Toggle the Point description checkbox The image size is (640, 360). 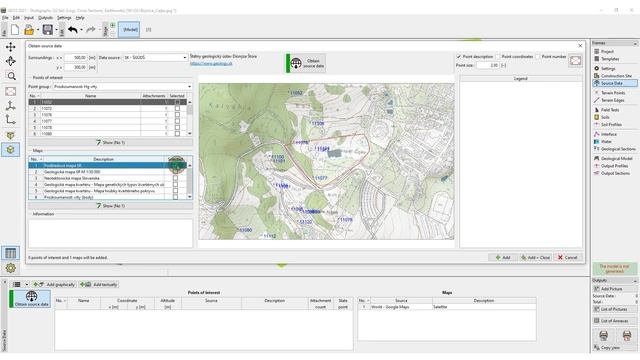coord(459,56)
